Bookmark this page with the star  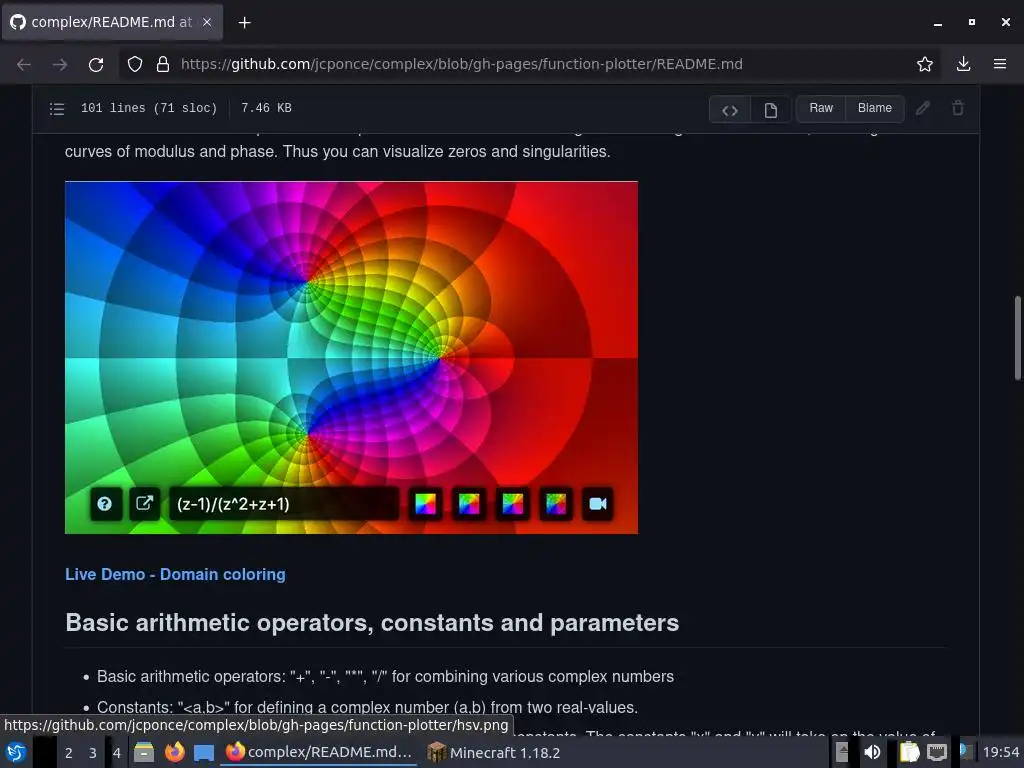[x=924, y=64]
